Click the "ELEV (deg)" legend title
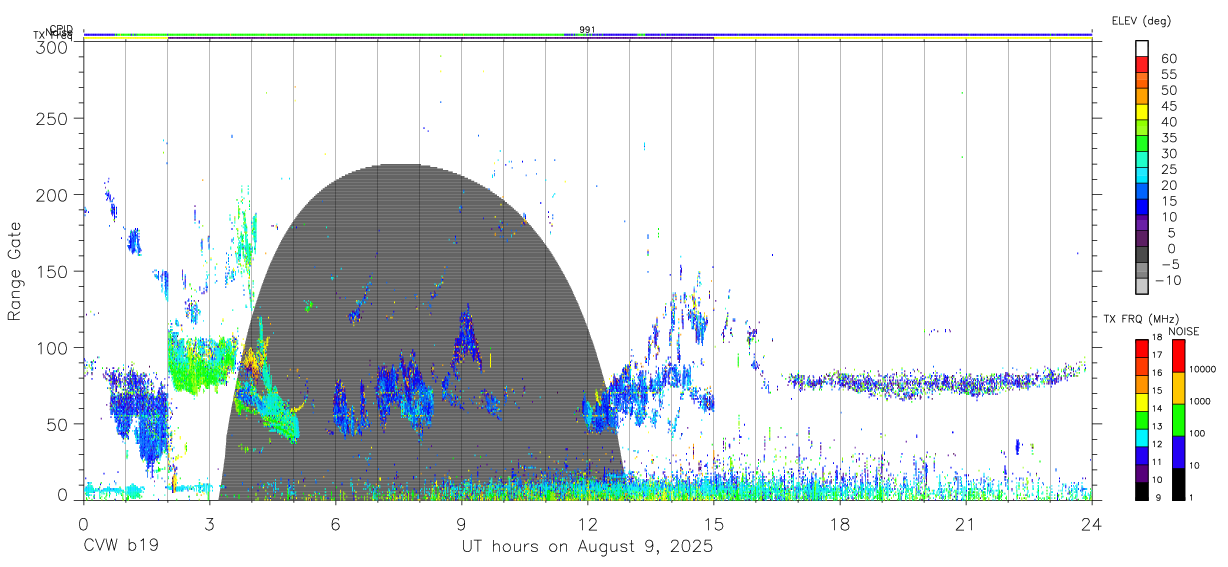 tap(1141, 20)
